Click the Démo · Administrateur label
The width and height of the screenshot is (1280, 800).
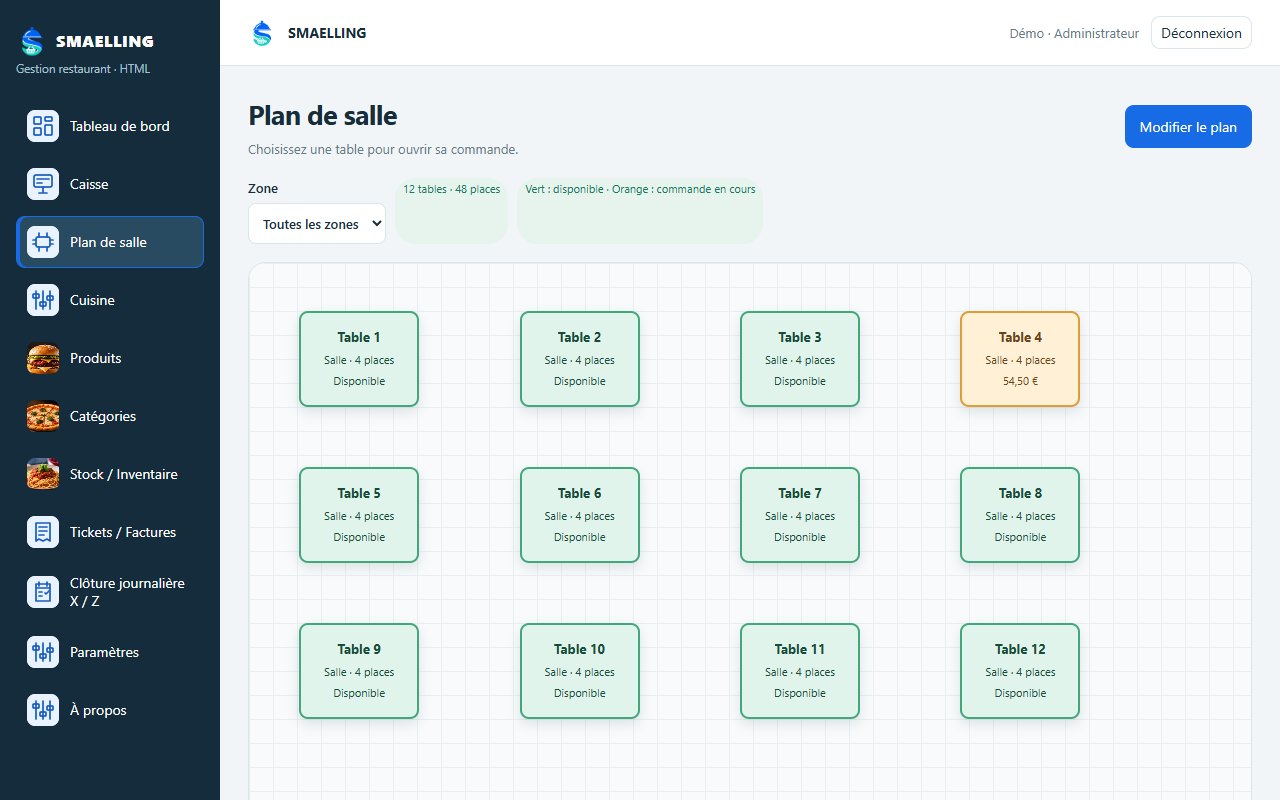coord(1074,33)
